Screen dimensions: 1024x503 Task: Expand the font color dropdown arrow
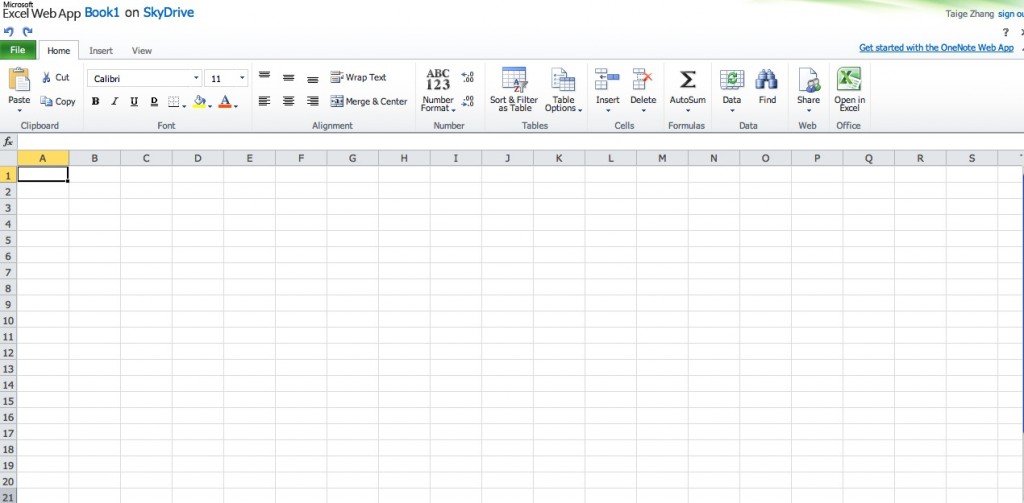pos(236,106)
